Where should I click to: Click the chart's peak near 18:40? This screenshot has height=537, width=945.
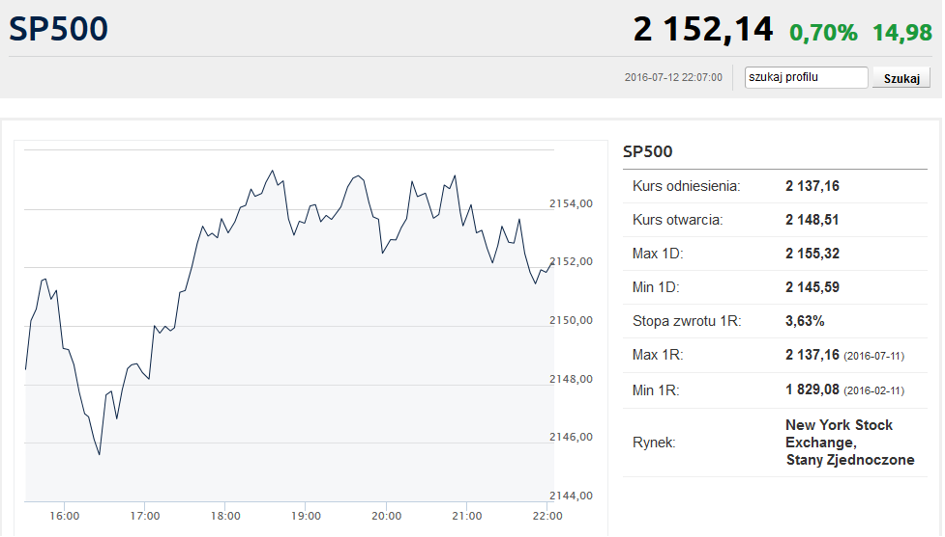click(x=272, y=171)
